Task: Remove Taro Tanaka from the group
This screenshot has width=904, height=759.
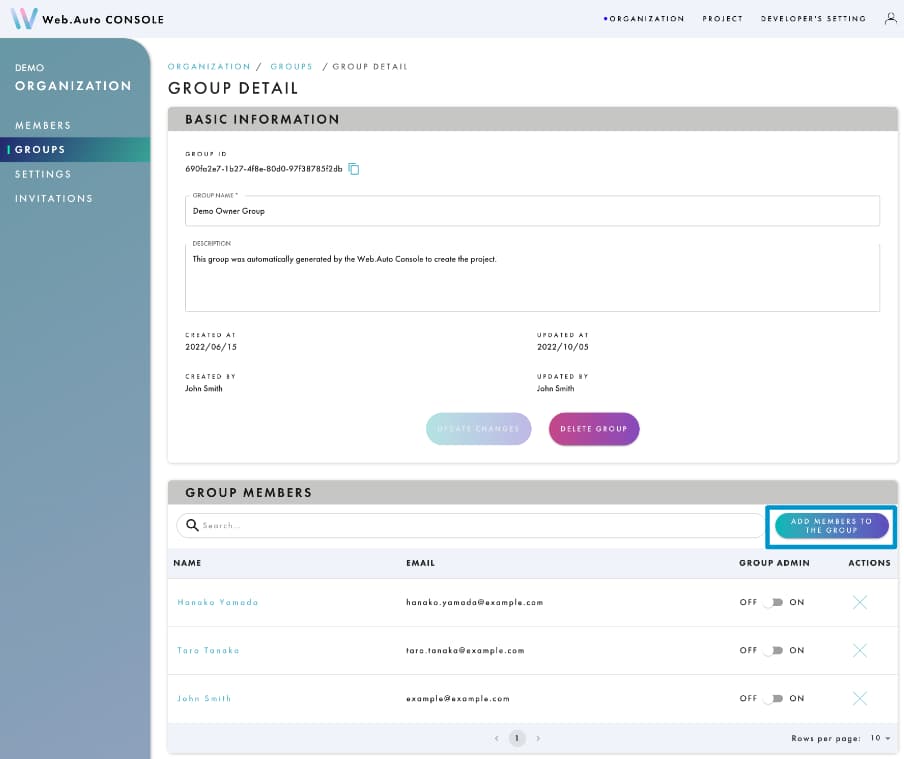Action: (x=859, y=651)
